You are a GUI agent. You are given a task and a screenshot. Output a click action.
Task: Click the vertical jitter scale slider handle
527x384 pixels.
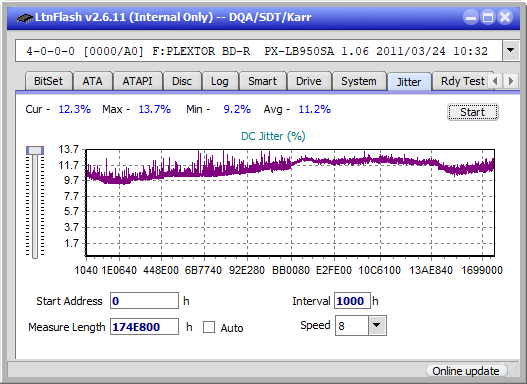35,150
